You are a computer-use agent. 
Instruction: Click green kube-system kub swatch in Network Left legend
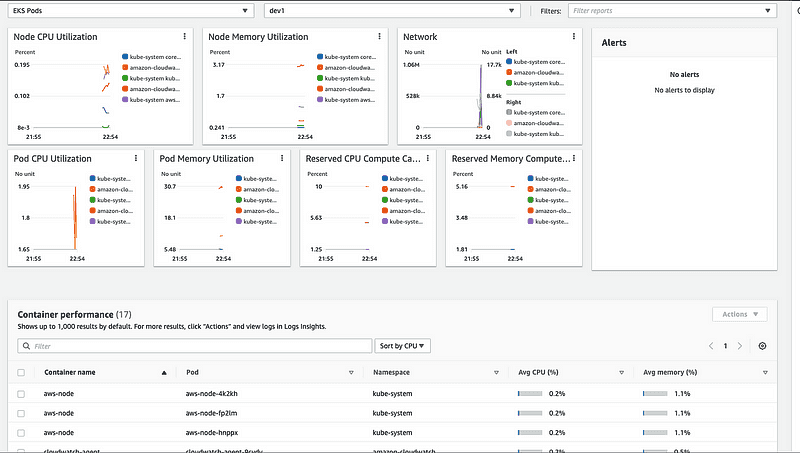click(x=509, y=83)
